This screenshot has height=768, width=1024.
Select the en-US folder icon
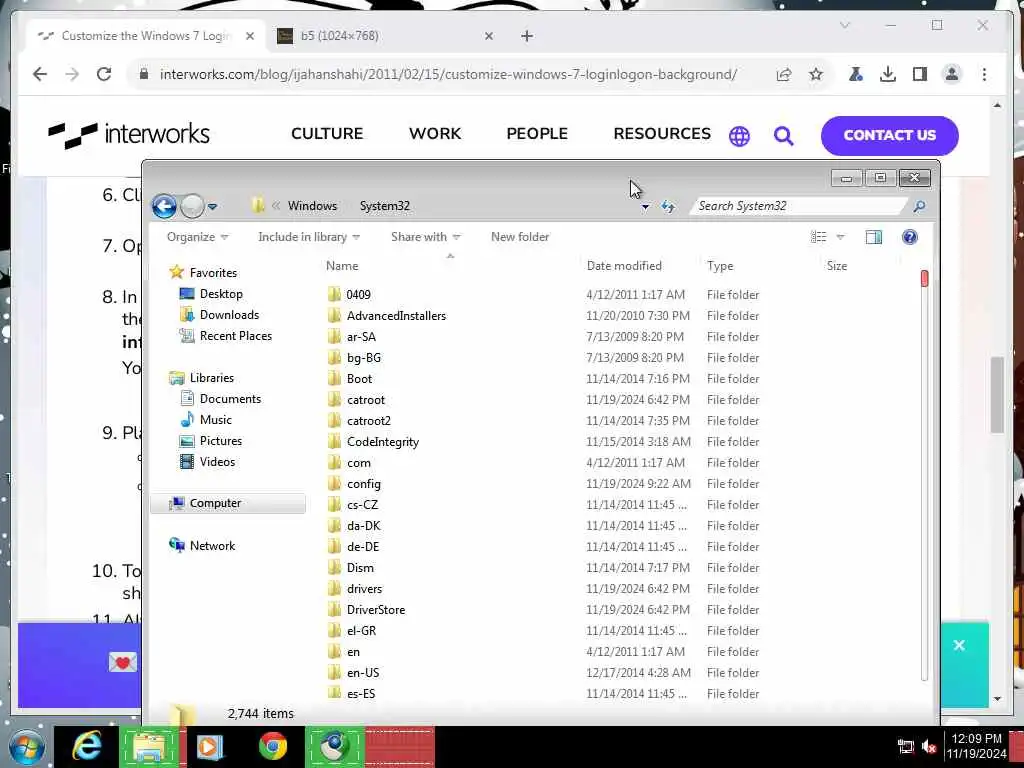pos(334,673)
